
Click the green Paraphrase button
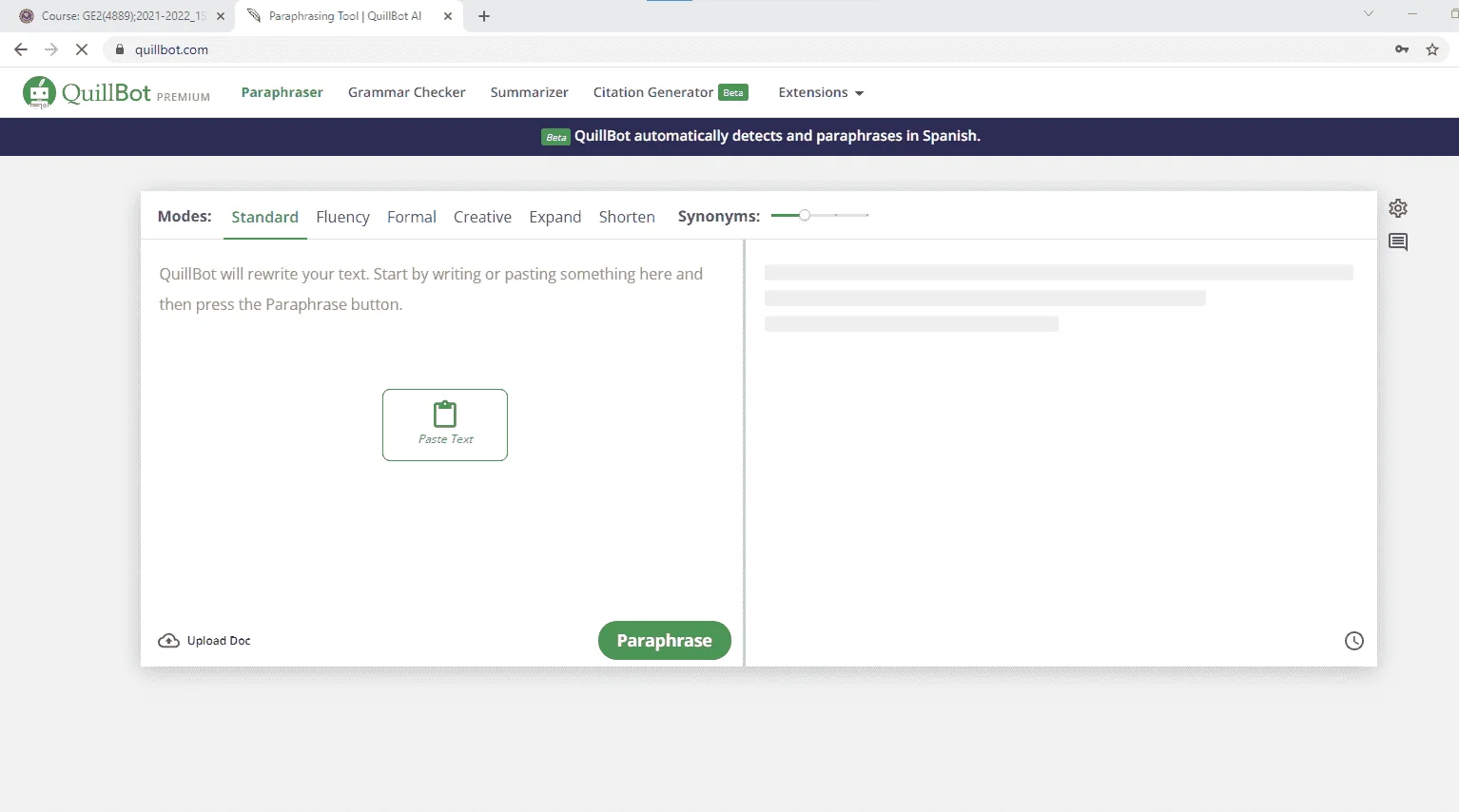[x=665, y=640]
